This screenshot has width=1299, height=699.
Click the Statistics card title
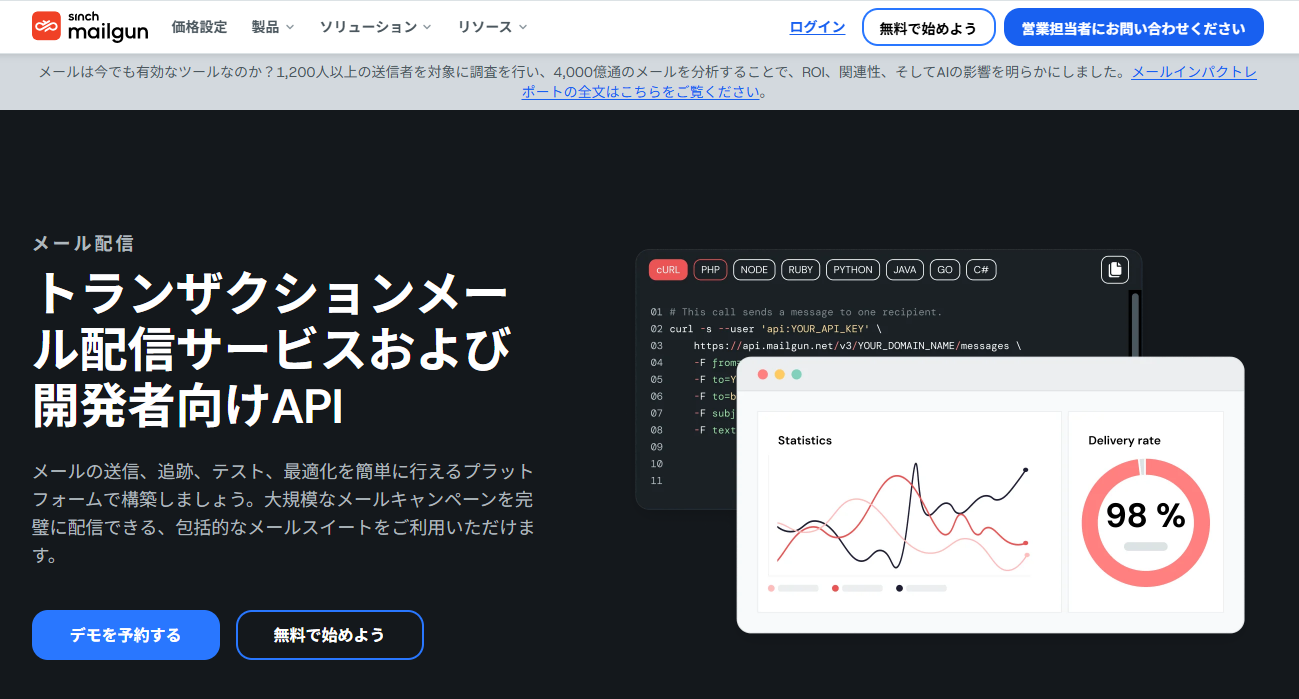805,440
